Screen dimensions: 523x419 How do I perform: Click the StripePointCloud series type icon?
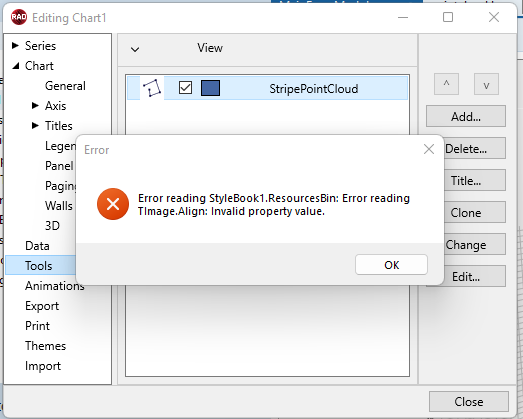(152, 88)
